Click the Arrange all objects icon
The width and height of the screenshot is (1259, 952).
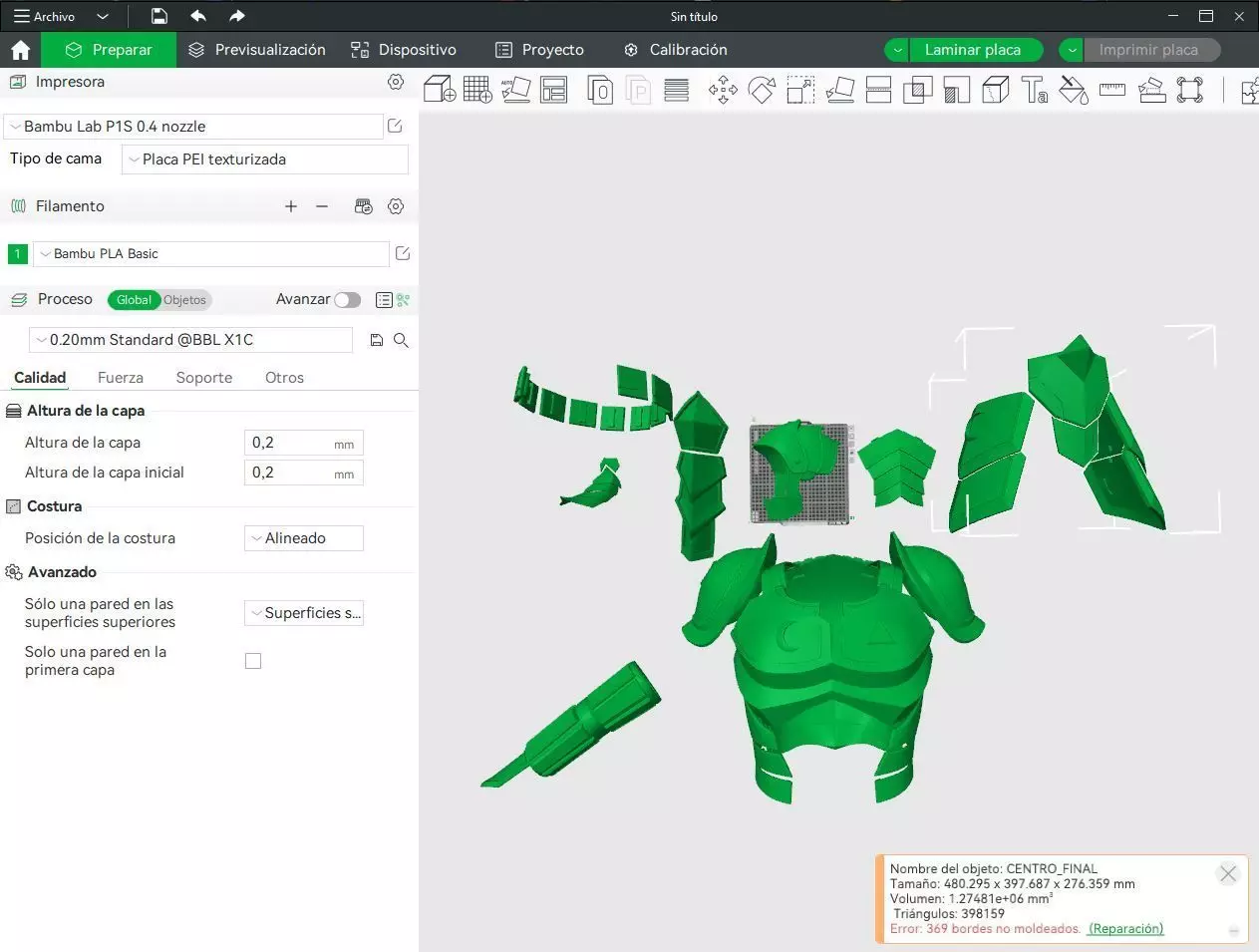point(553,90)
